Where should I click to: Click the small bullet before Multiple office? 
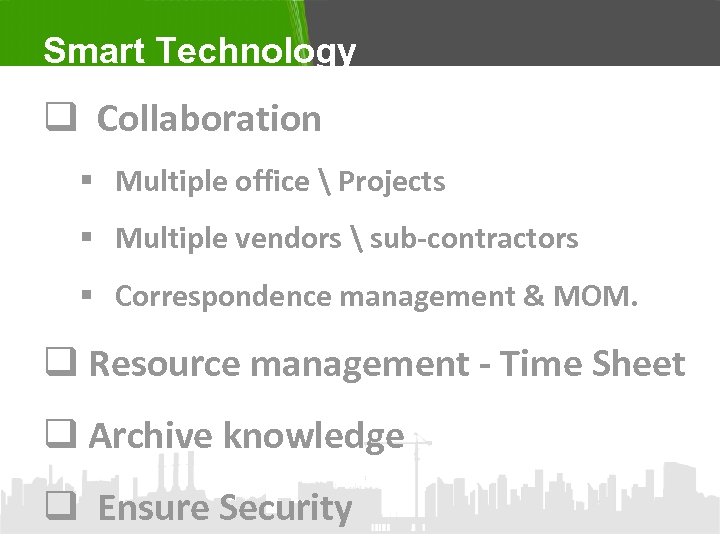coord(89,182)
